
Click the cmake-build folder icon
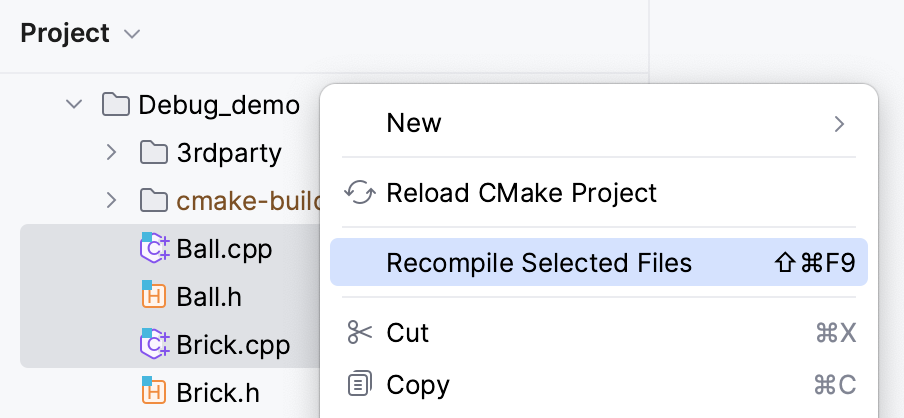(153, 201)
